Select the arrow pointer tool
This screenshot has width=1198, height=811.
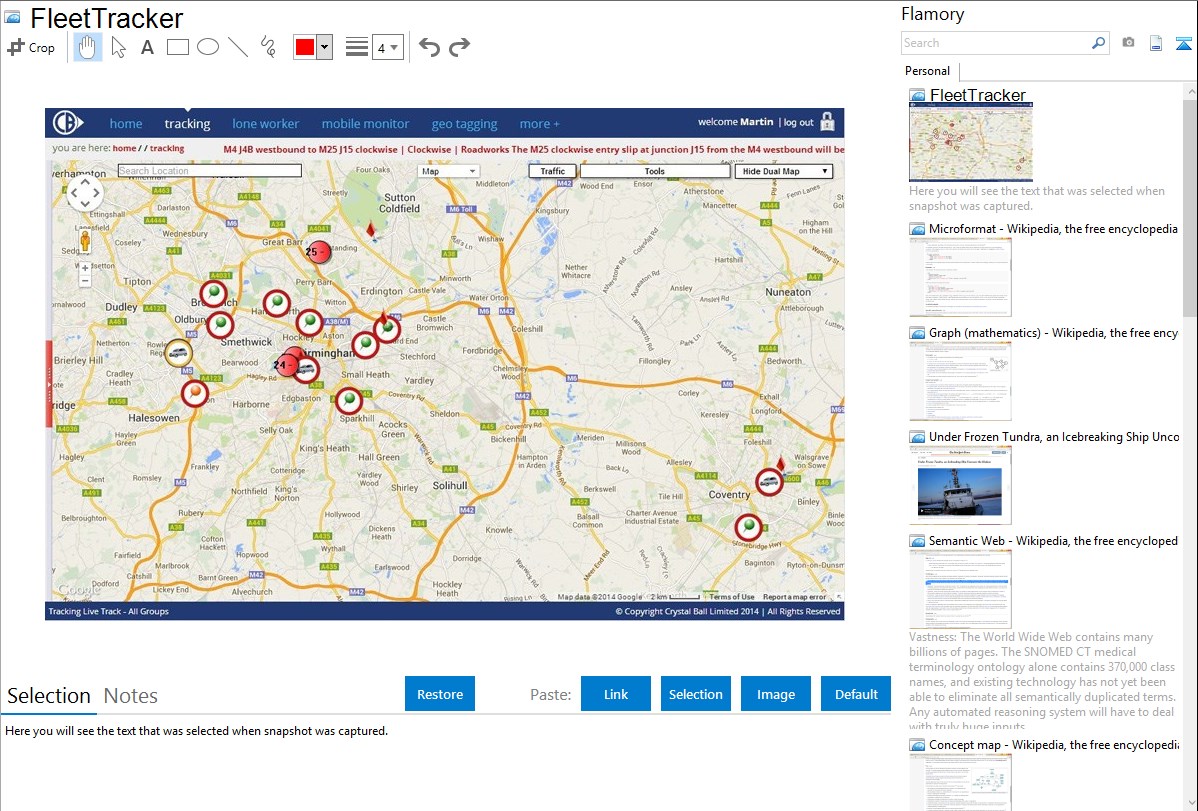click(118, 47)
